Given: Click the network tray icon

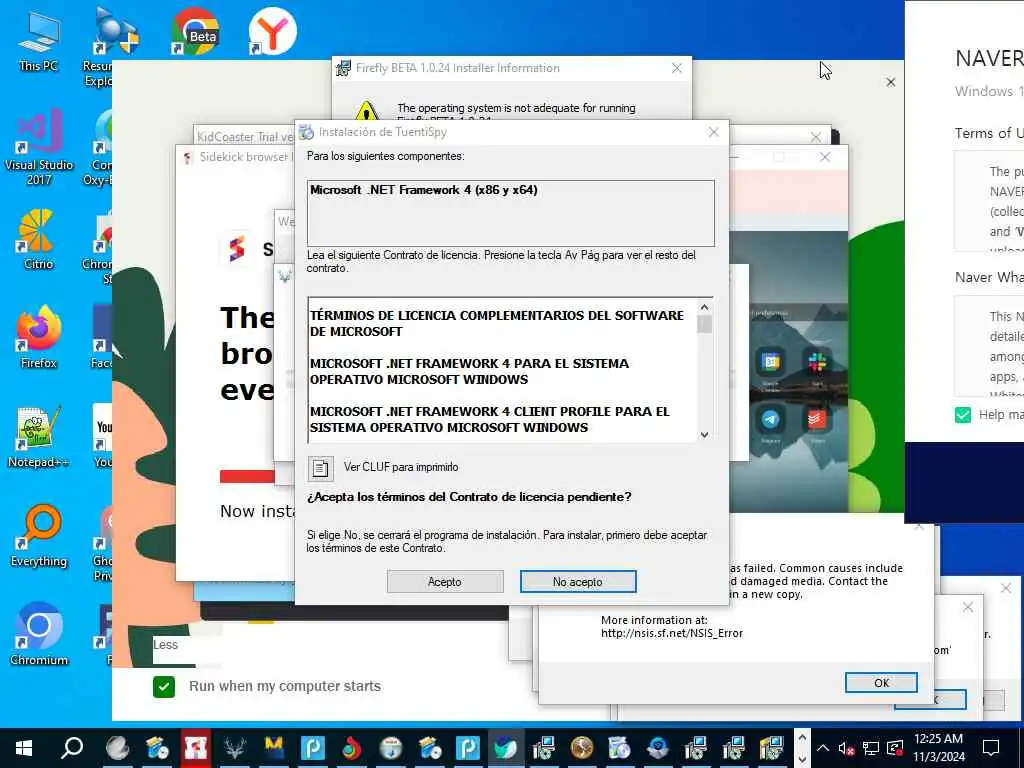Looking at the screenshot, I should coord(871,748).
